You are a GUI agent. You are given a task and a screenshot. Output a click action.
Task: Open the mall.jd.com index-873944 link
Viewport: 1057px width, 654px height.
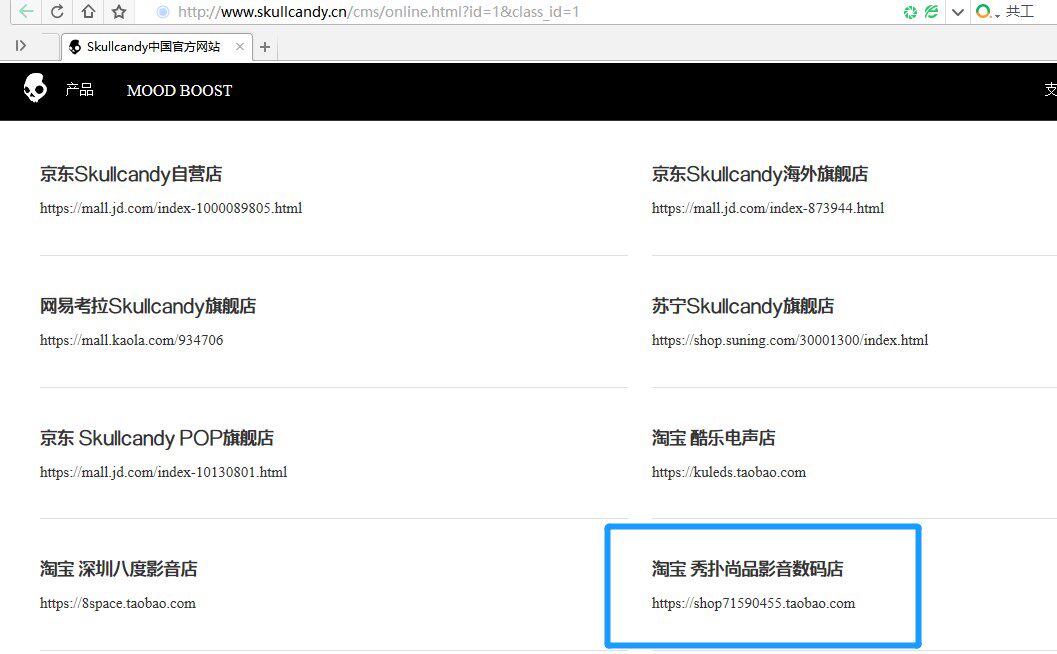(x=768, y=208)
